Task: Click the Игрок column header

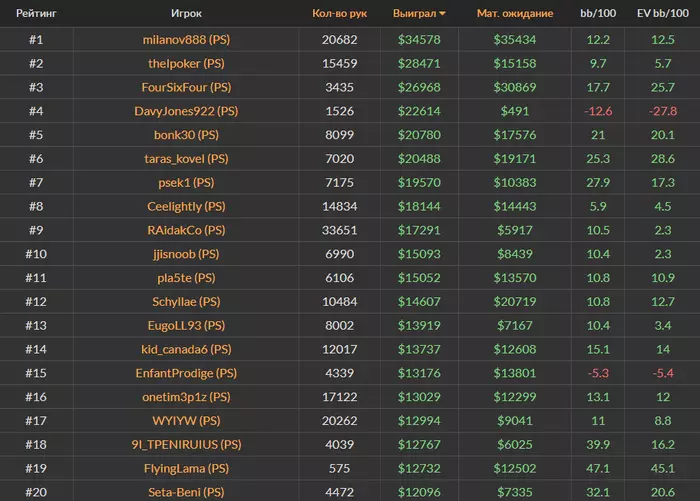Action: (x=186, y=15)
